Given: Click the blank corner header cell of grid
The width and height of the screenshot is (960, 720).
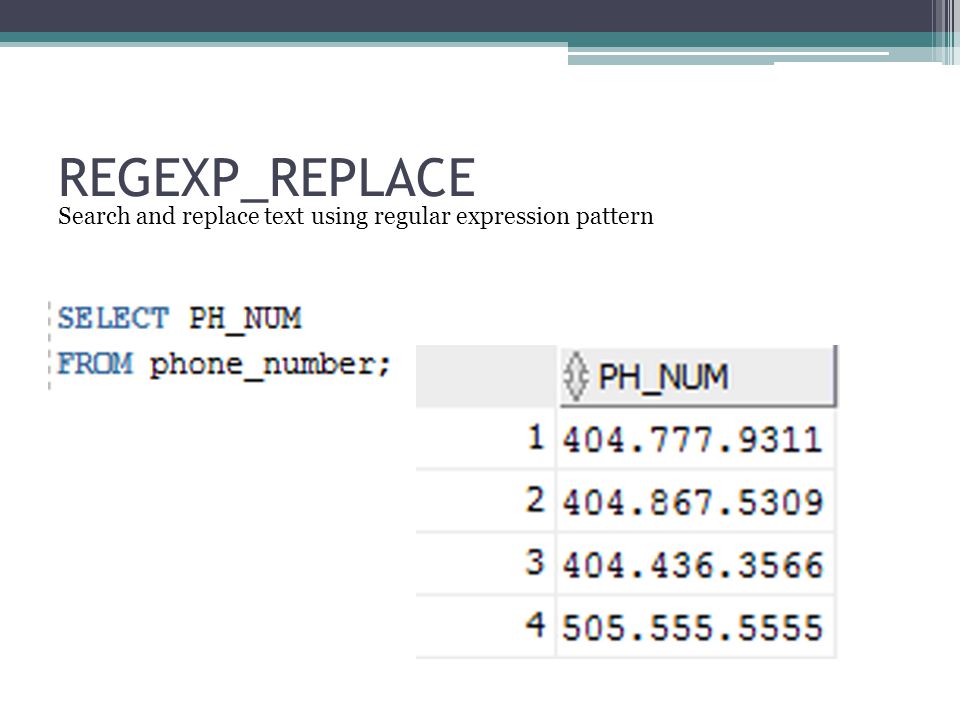Looking at the screenshot, I should click(486, 376).
